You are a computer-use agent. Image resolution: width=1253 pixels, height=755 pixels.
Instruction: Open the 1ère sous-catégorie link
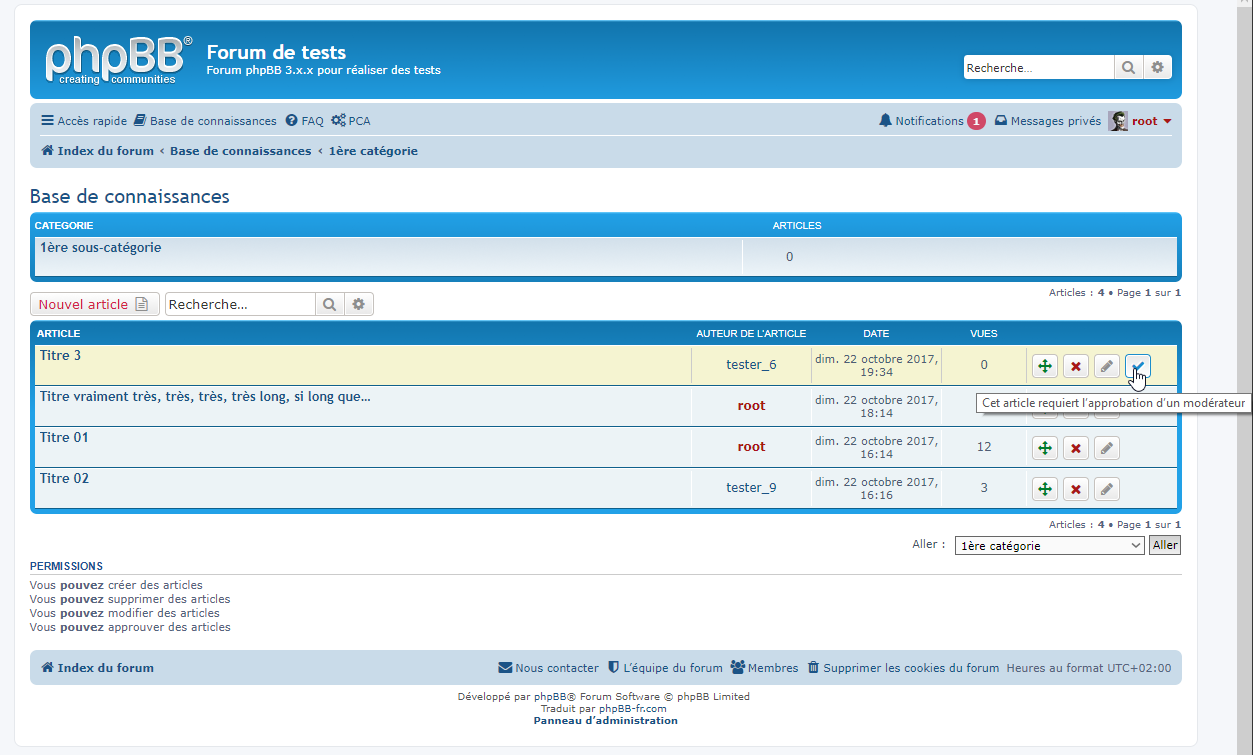click(100, 248)
